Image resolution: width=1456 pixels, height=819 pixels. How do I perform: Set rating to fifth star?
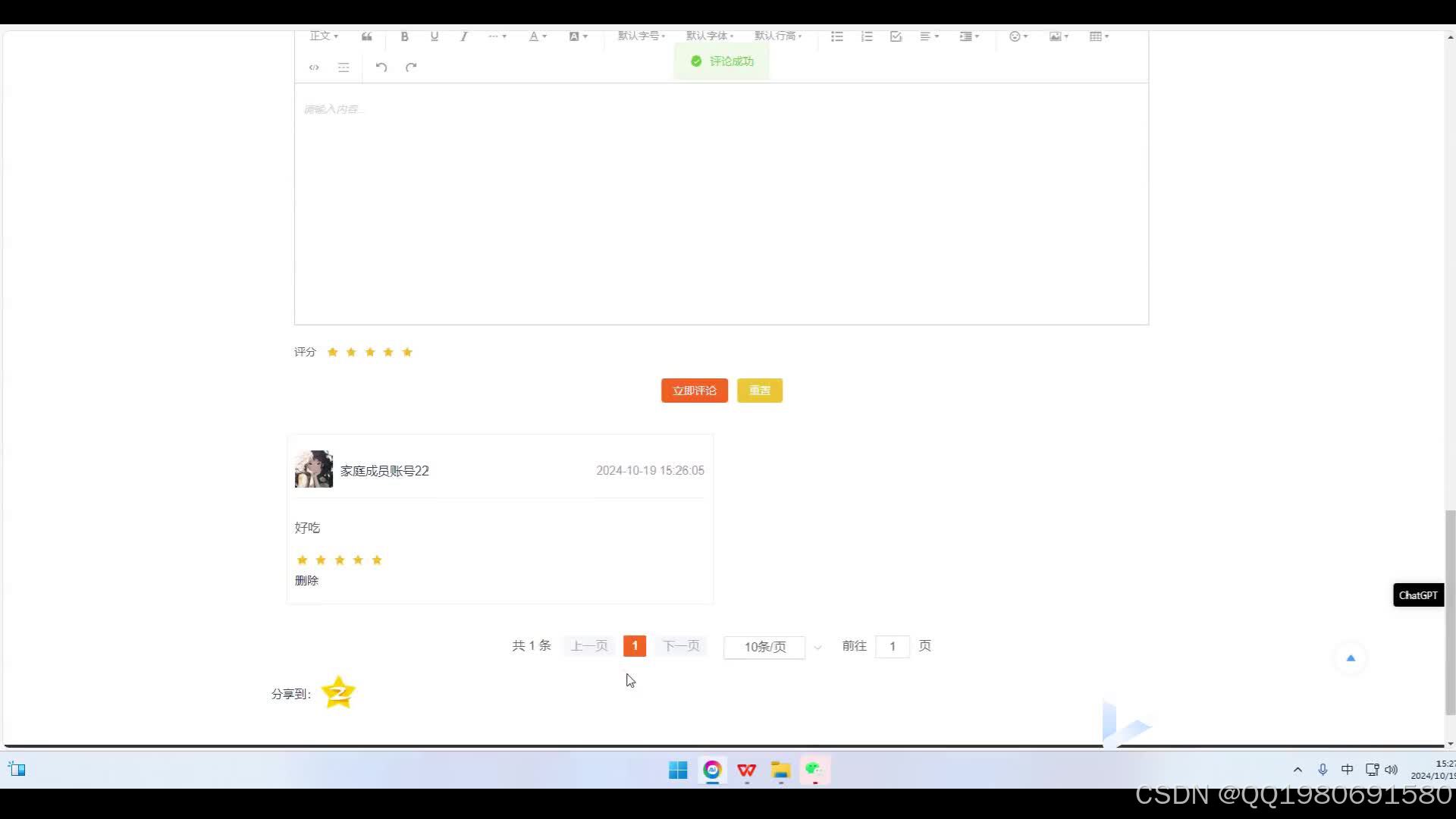tap(407, 352)
